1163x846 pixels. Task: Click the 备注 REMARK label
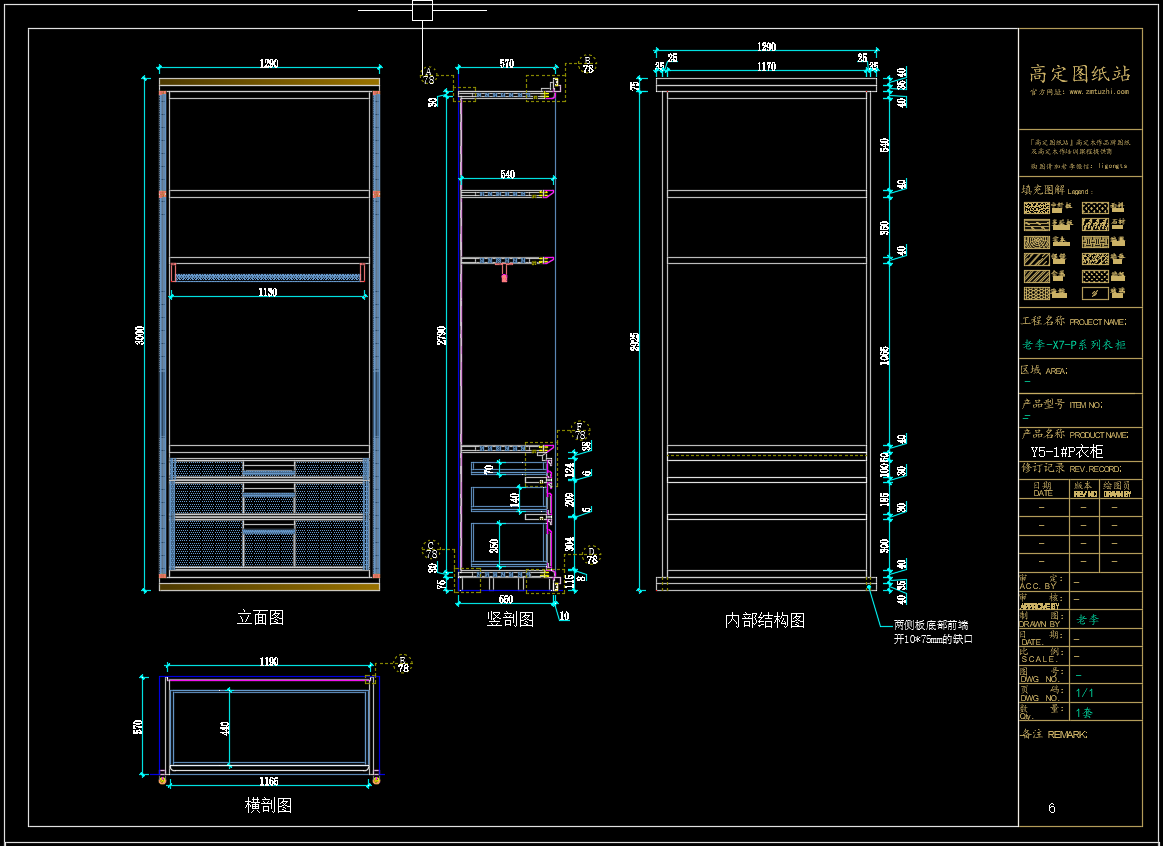click(x=1054, y=734)
